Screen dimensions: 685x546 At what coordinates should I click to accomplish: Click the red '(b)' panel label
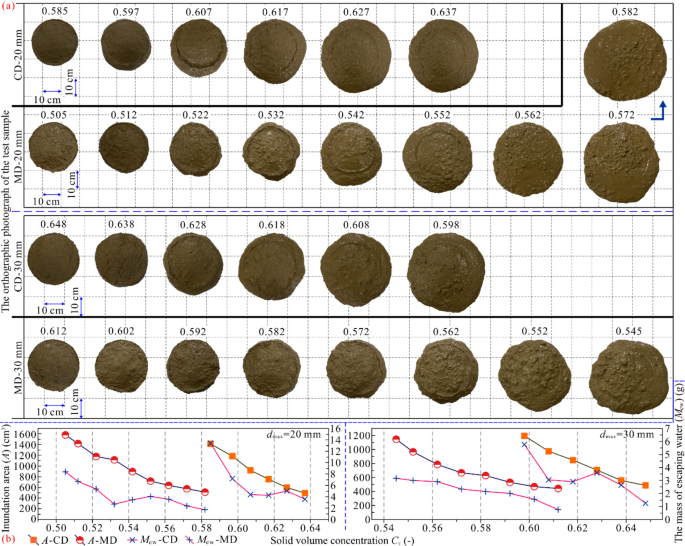pos(8,539)
